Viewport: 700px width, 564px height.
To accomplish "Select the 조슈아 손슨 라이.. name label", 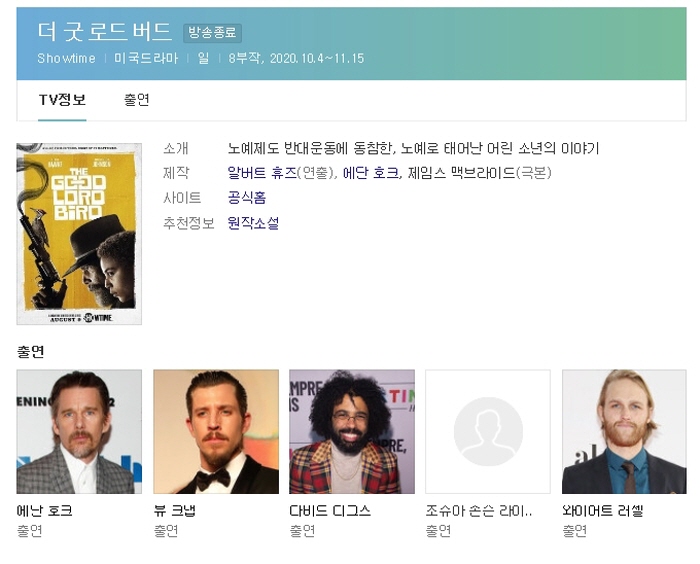I will (479, 510).
